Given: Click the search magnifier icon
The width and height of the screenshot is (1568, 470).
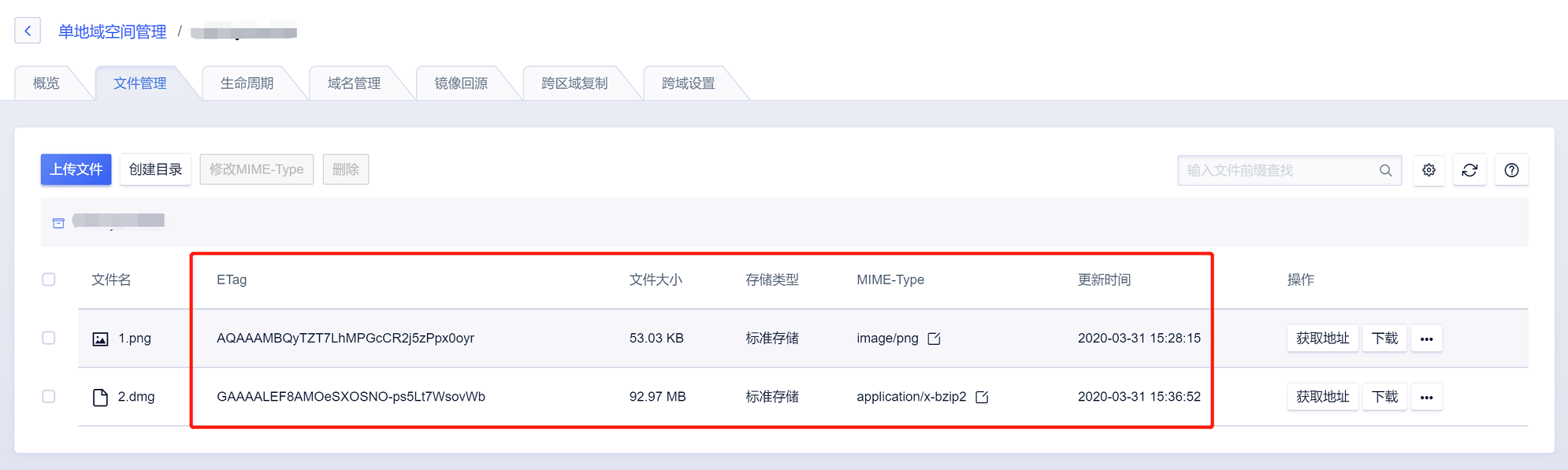Looking at the screenshot, I should 1385,170.
